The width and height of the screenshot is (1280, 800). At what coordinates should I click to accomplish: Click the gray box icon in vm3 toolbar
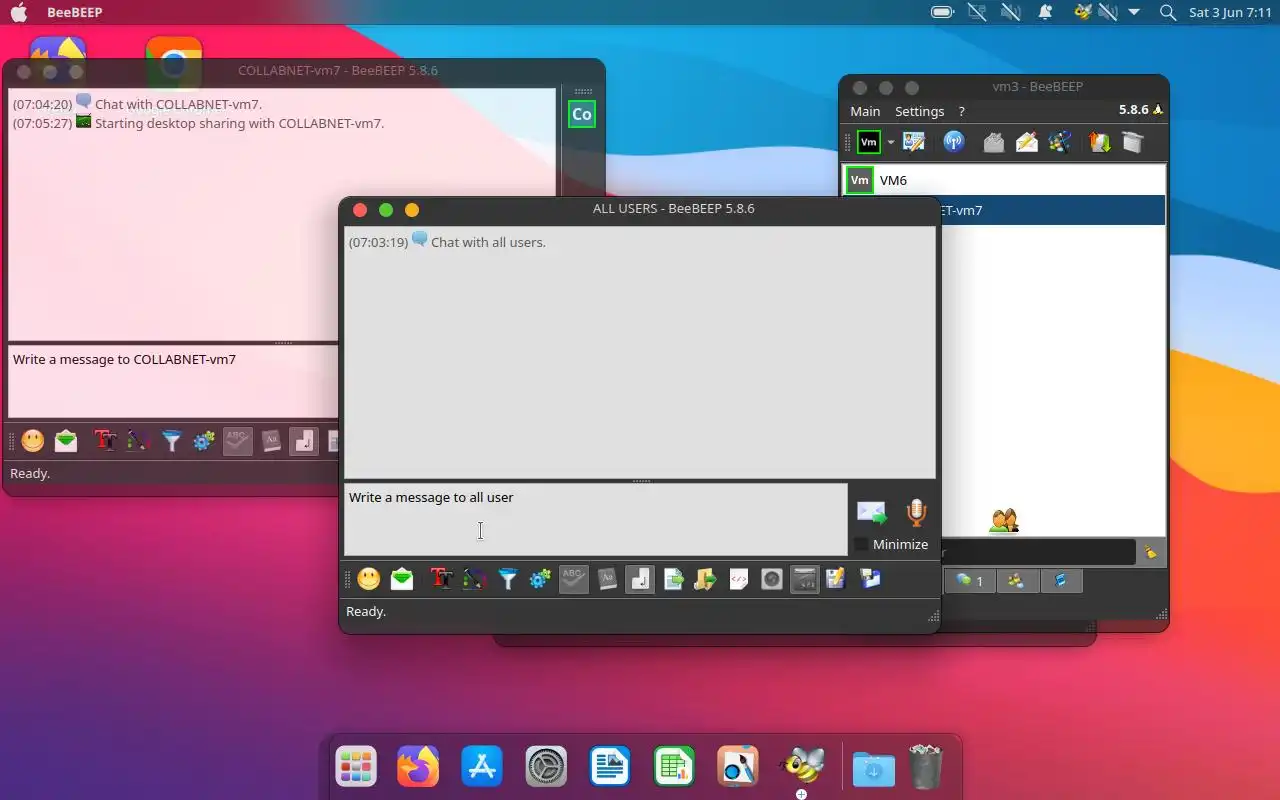[x=1133, y=142]
